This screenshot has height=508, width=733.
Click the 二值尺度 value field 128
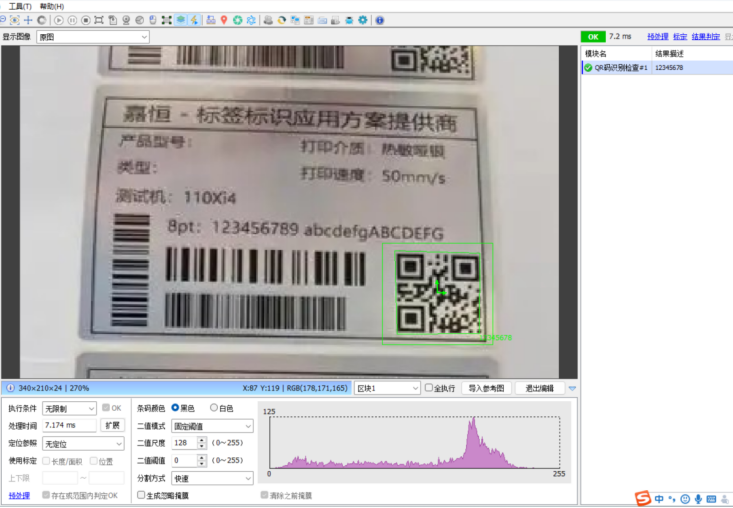tap(185, 443)
